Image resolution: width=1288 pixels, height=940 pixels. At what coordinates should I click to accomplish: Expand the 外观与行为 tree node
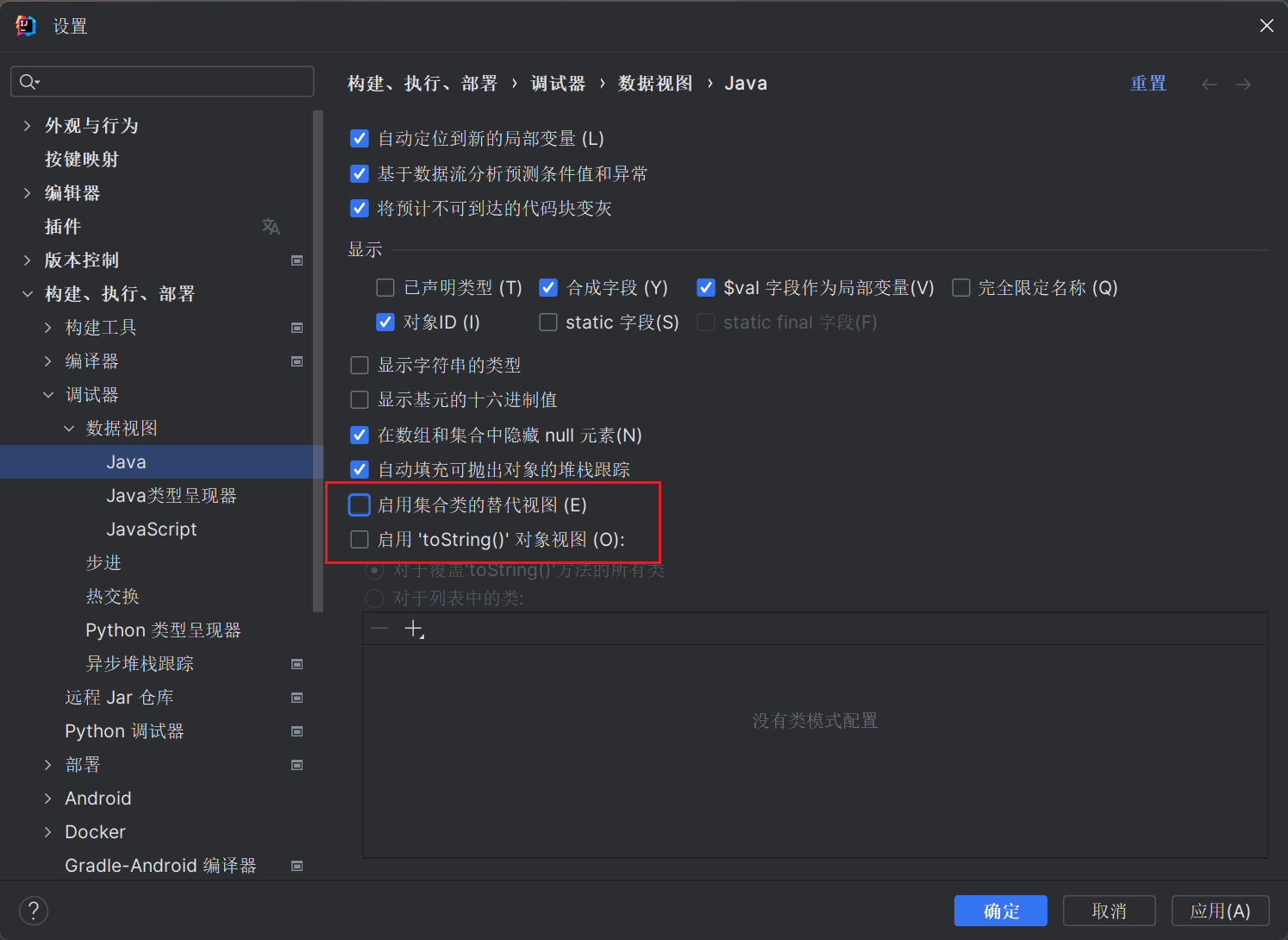(27, 126)
